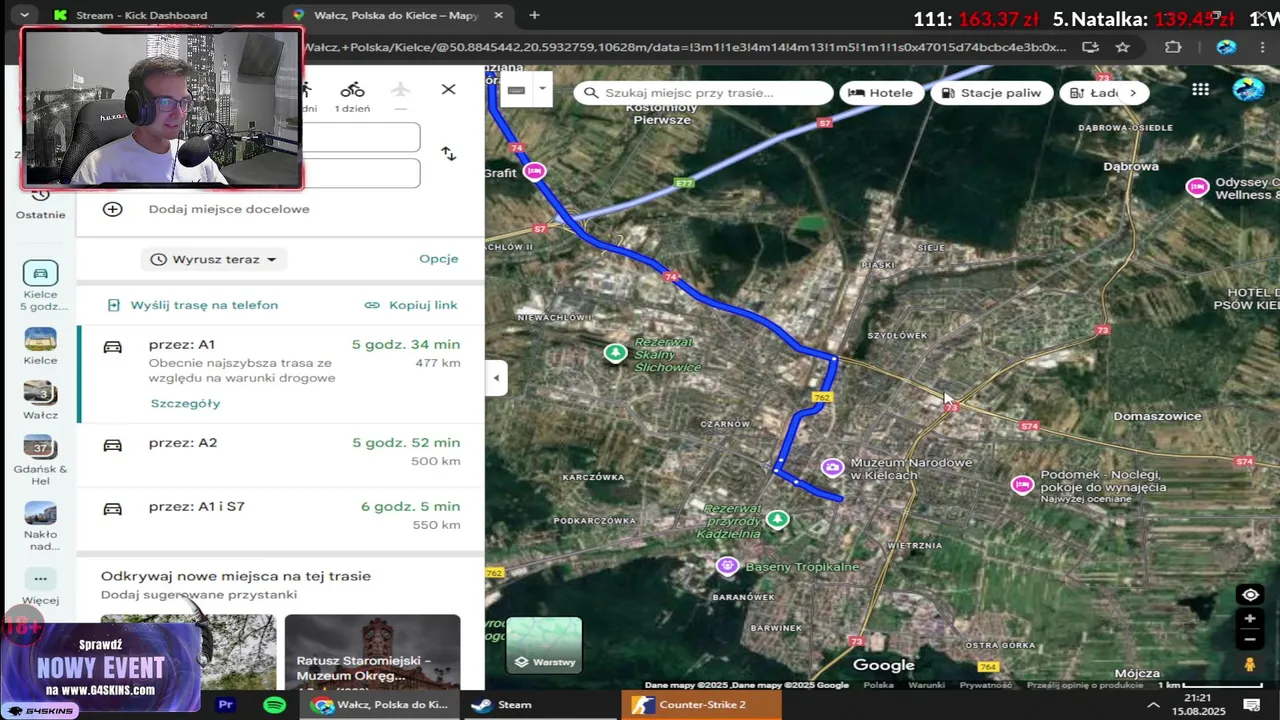
Task: Open the Google account avatar in Maps
Action: click(x=1248, y=89)
